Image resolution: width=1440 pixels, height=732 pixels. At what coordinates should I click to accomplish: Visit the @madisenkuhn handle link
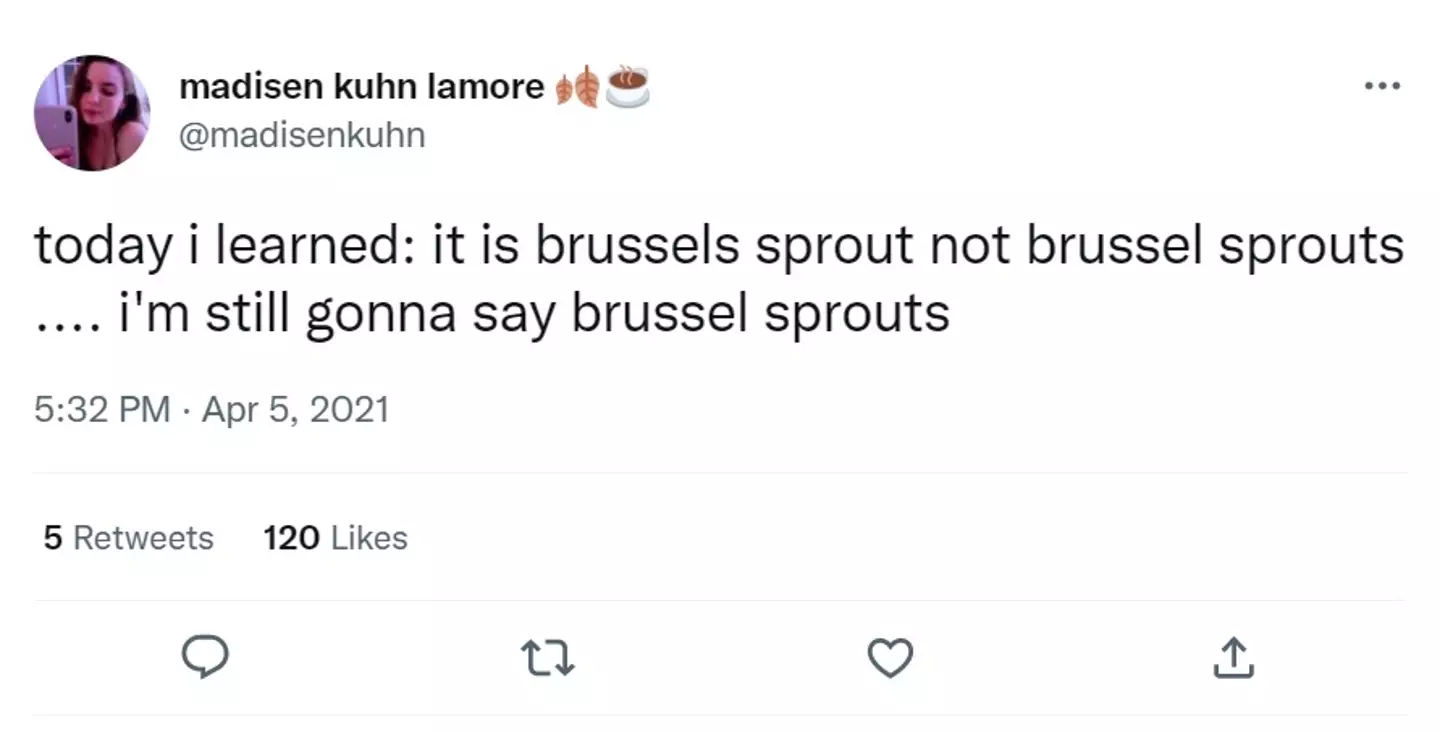point(302,135)
